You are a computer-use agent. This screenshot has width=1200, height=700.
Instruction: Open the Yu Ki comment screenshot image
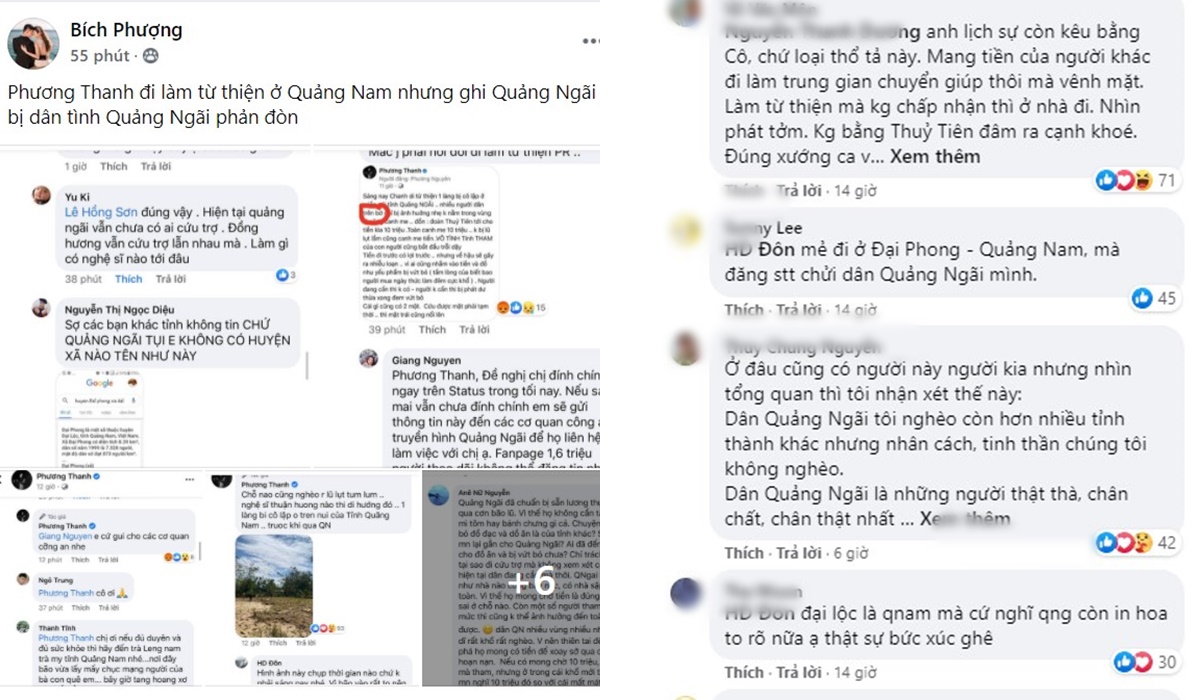coord(156,303)
